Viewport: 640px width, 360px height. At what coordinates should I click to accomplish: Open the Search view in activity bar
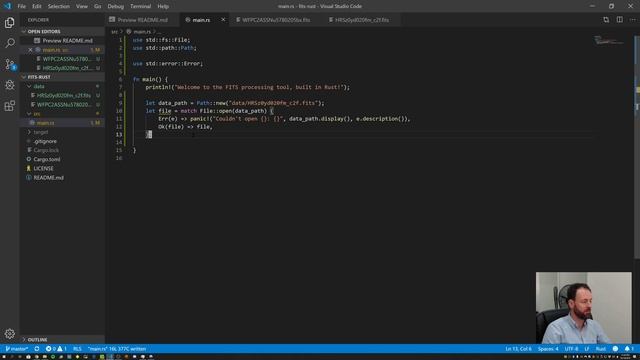pyautogui.click(x=9, y=43)
